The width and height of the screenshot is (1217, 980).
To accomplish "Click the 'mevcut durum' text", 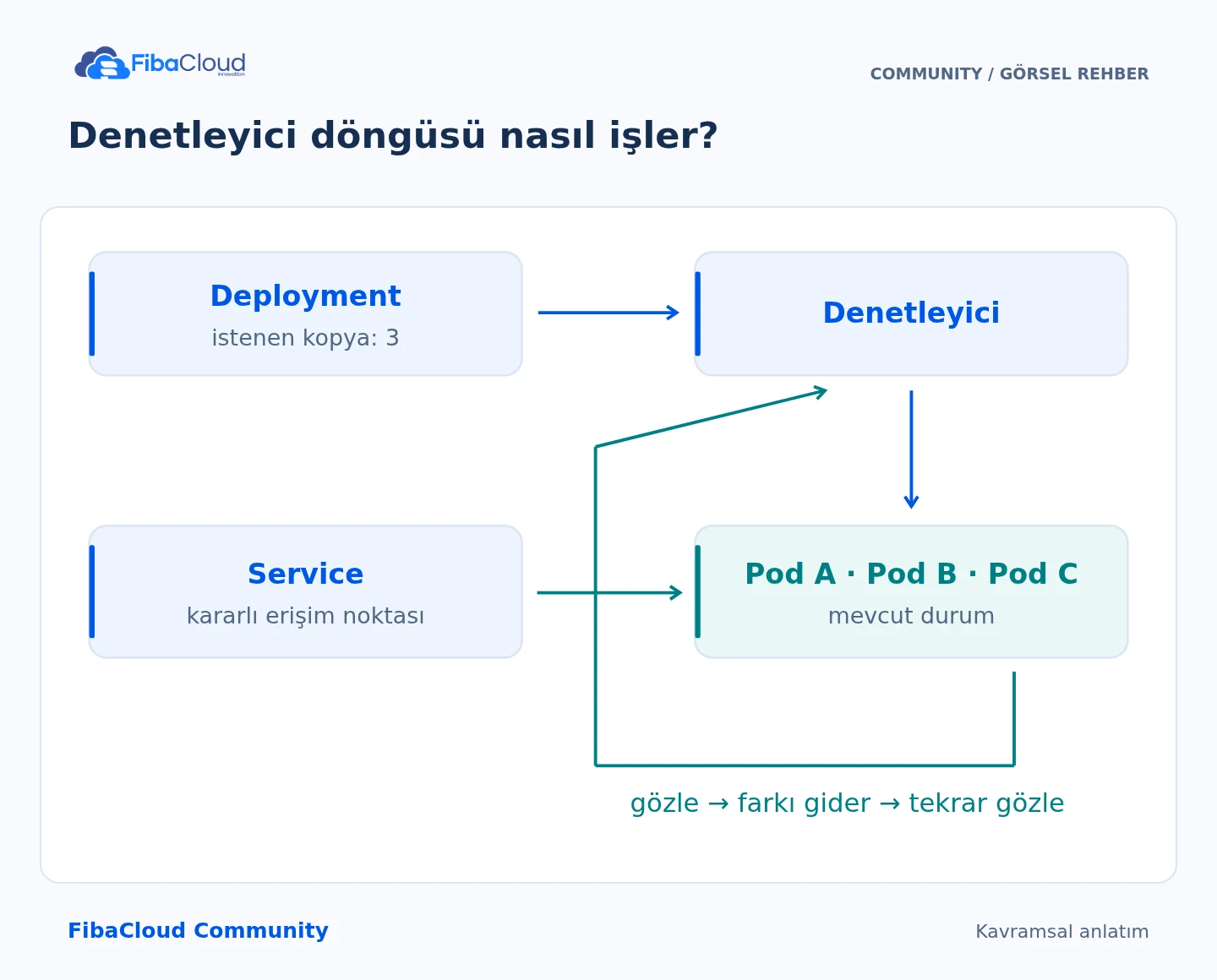I will click(x=911, y=616).
